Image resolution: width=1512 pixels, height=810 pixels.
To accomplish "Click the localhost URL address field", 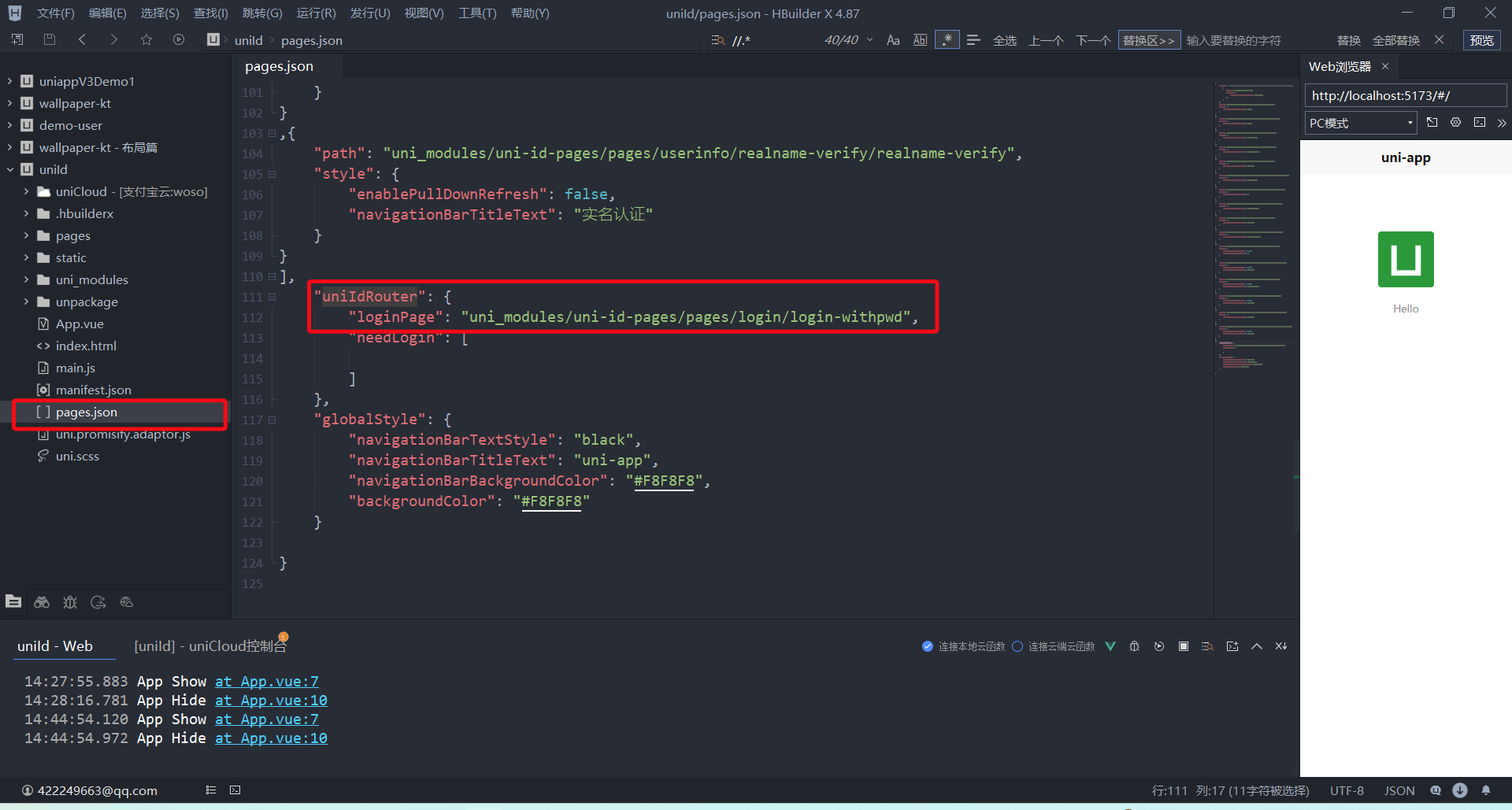I will (1405, 95).
